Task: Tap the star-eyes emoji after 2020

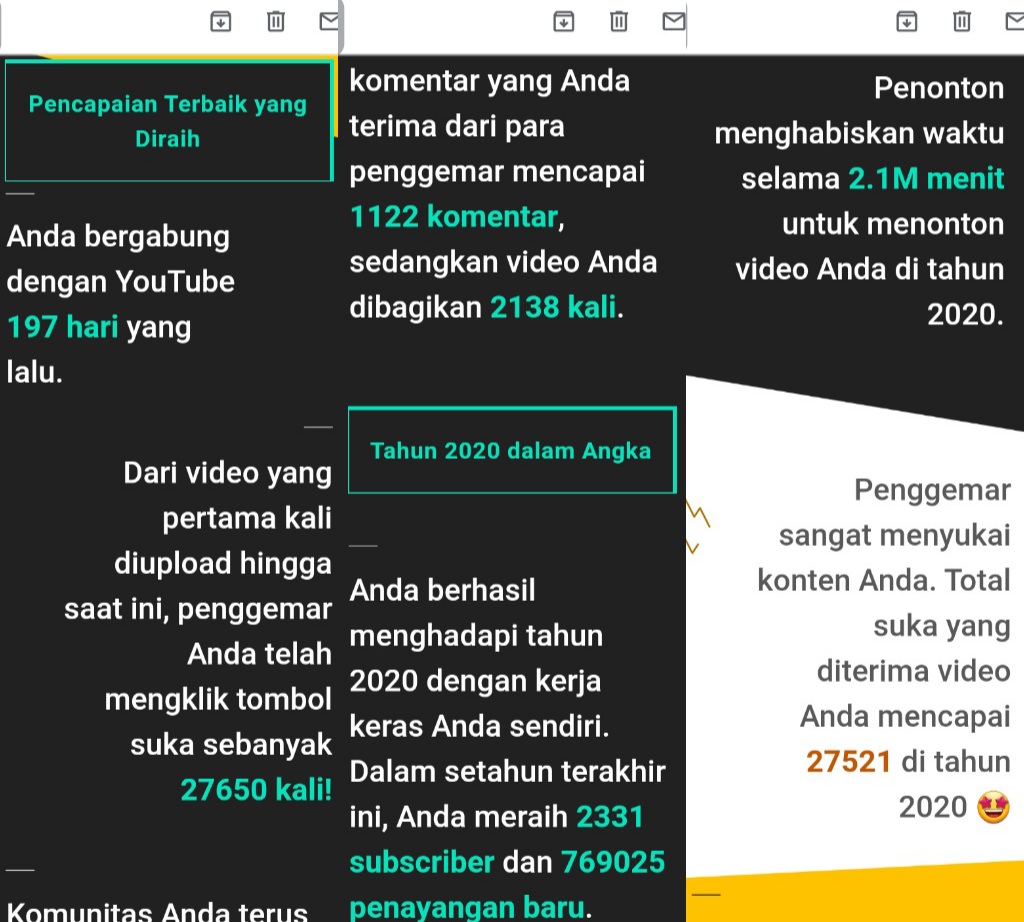Action: click(993, 807)
